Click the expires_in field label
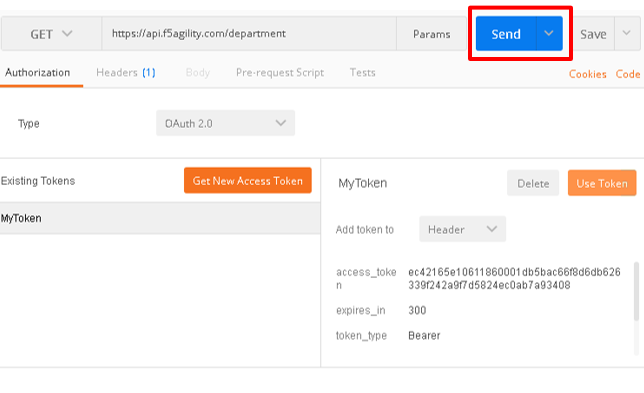 [x=361, y=310]
